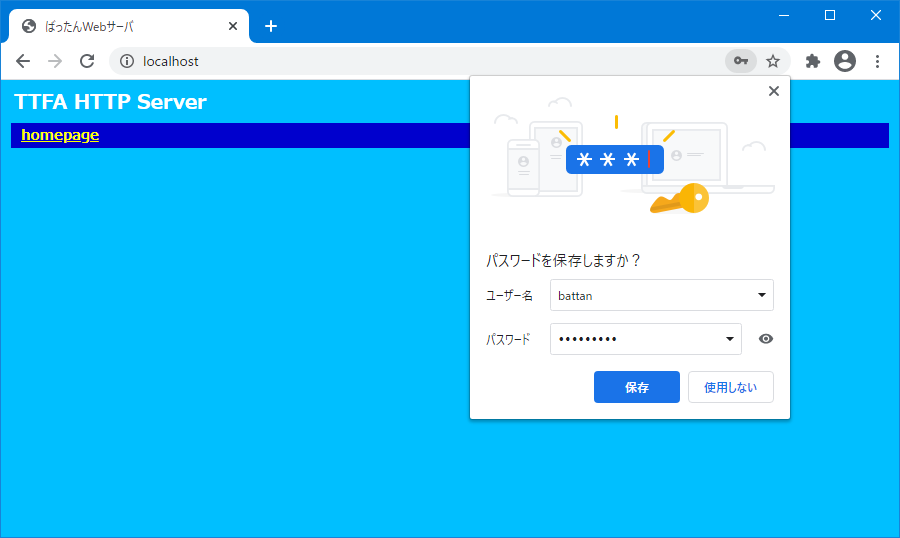Viewport: 900px width, 538px height.
Task: Open the homepage link
Action: click(x=60, y=135)
